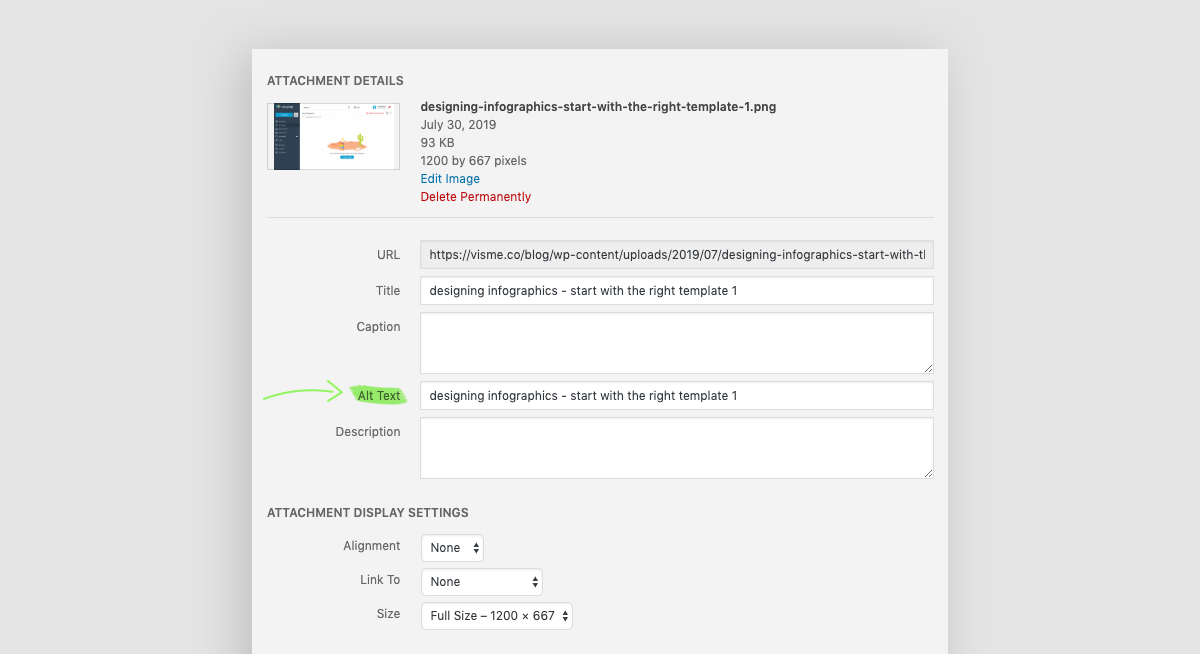Screen dimensions: 1200x654
Task: Click the Caption field label
Action: 378,327
